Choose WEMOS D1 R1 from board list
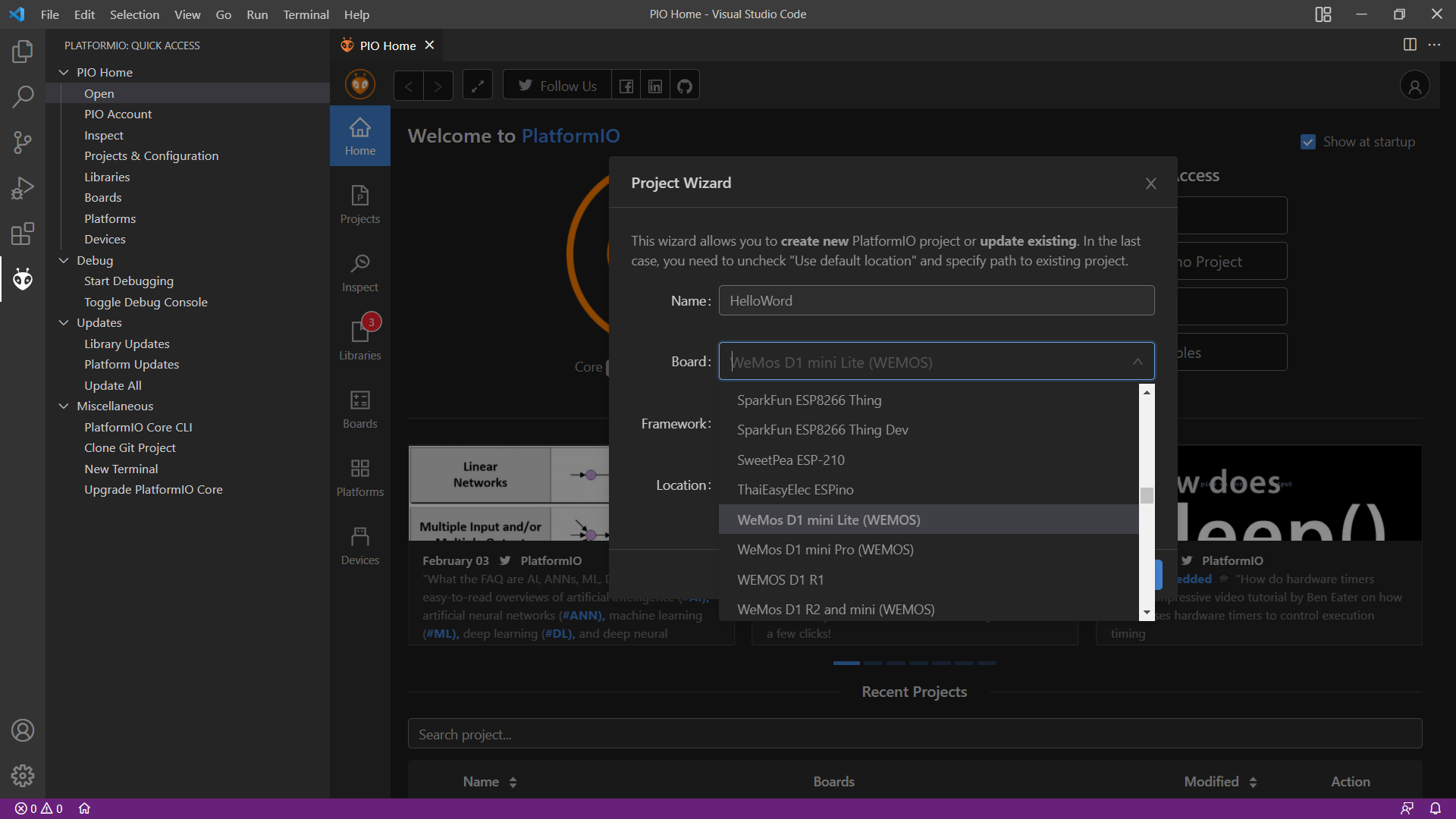The height and width of the screenshot is (819, 1456). point(929,579)
